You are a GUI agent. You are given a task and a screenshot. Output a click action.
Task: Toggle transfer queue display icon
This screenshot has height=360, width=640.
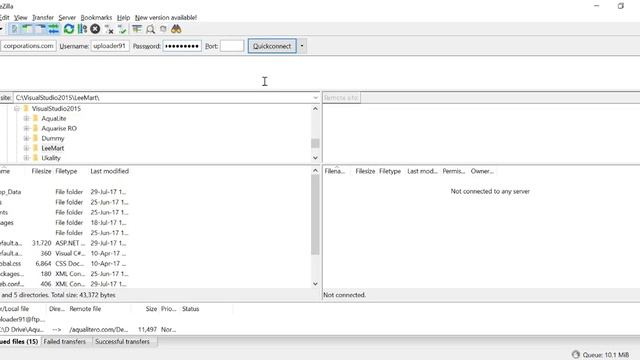[53, 29]
